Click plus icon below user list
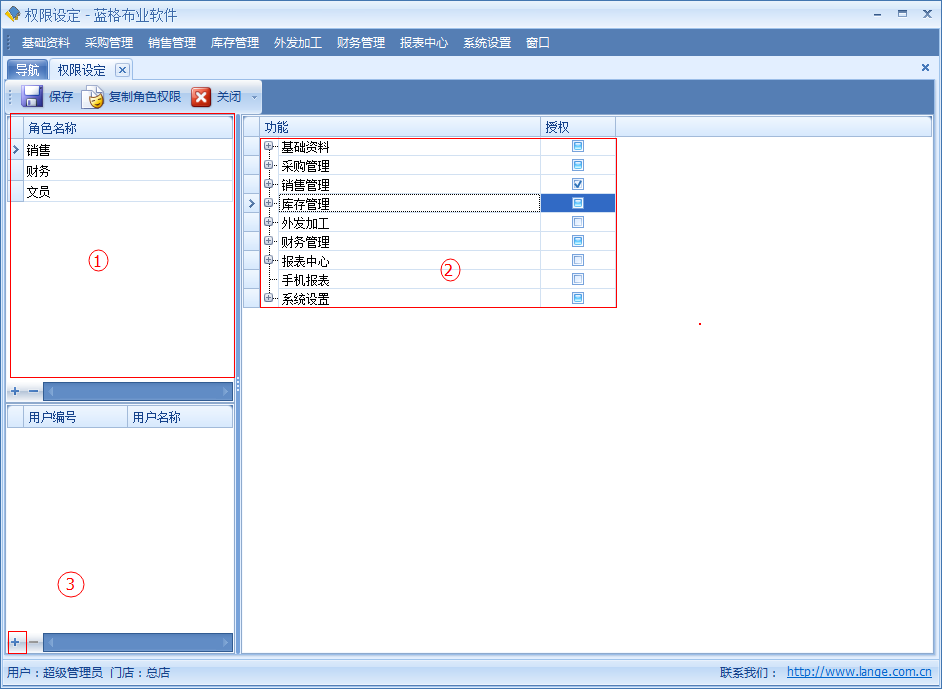 click(x=15, y=642)
